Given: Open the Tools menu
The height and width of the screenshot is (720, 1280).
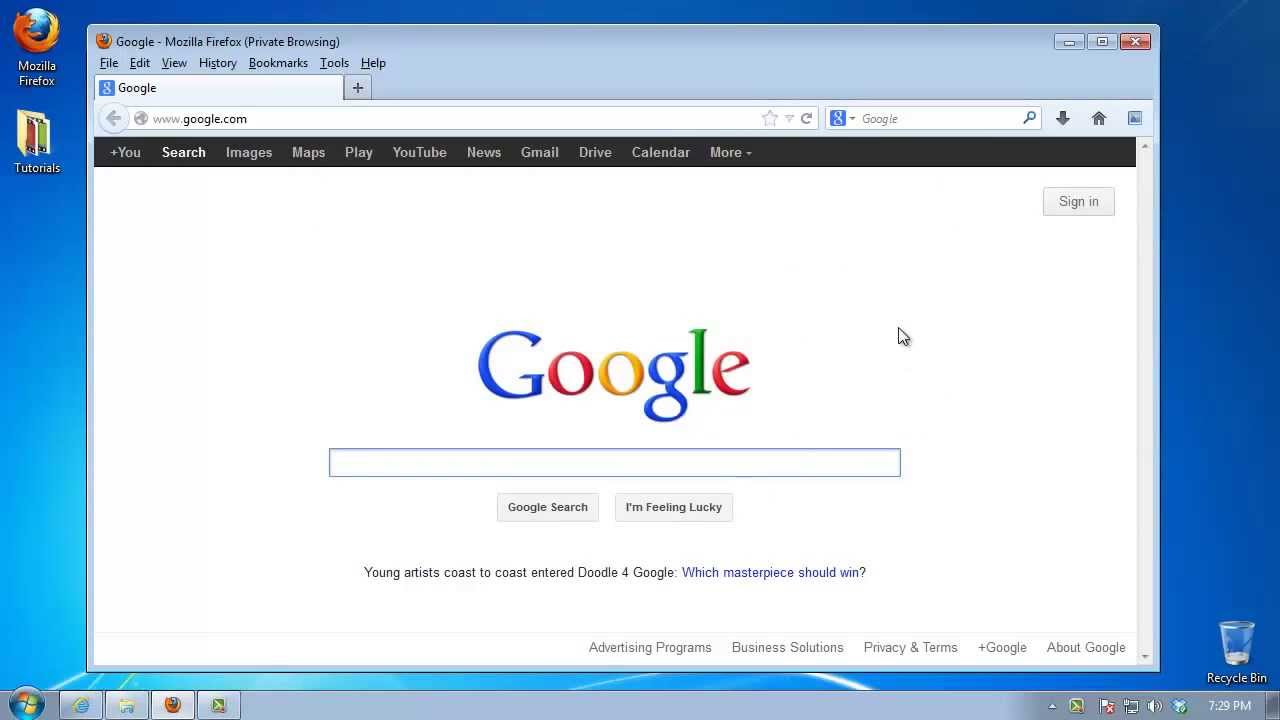Looking at the screenshot, I should (334, 63).
